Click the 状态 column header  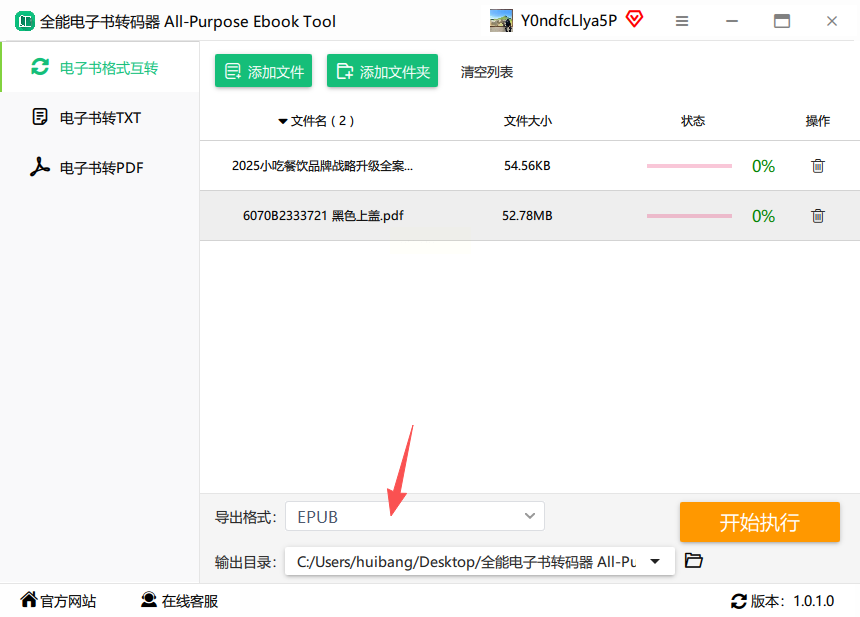(693, 121)
